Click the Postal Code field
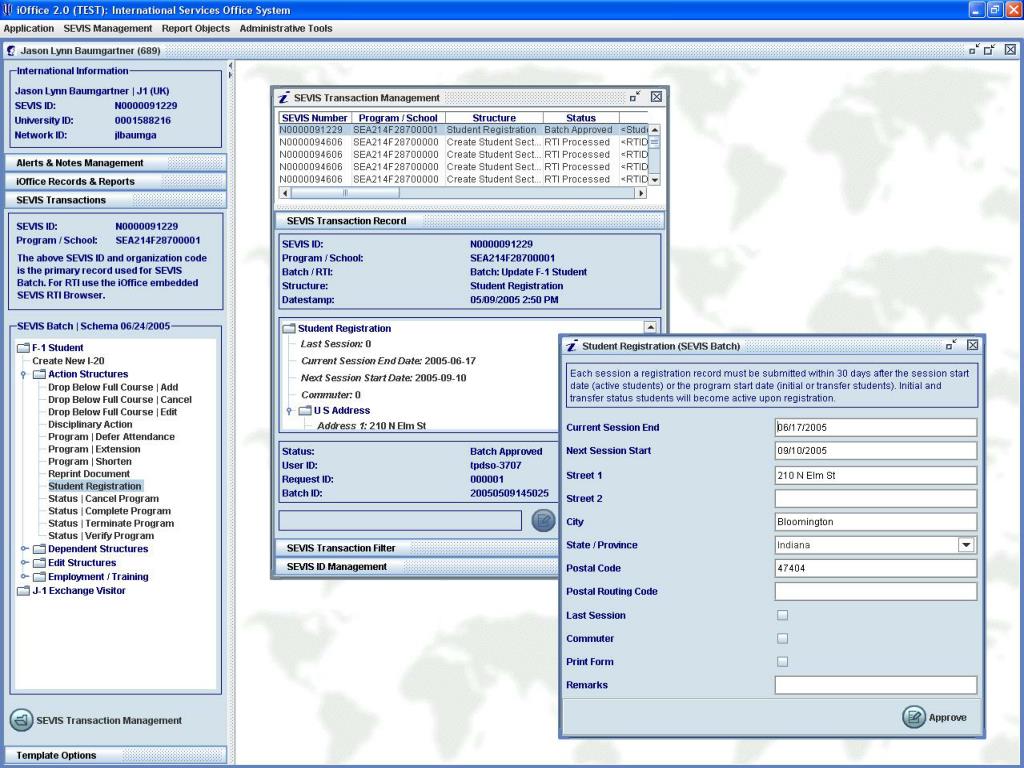This screenshot has height=768, width=1024. click(x=875, y=568)
